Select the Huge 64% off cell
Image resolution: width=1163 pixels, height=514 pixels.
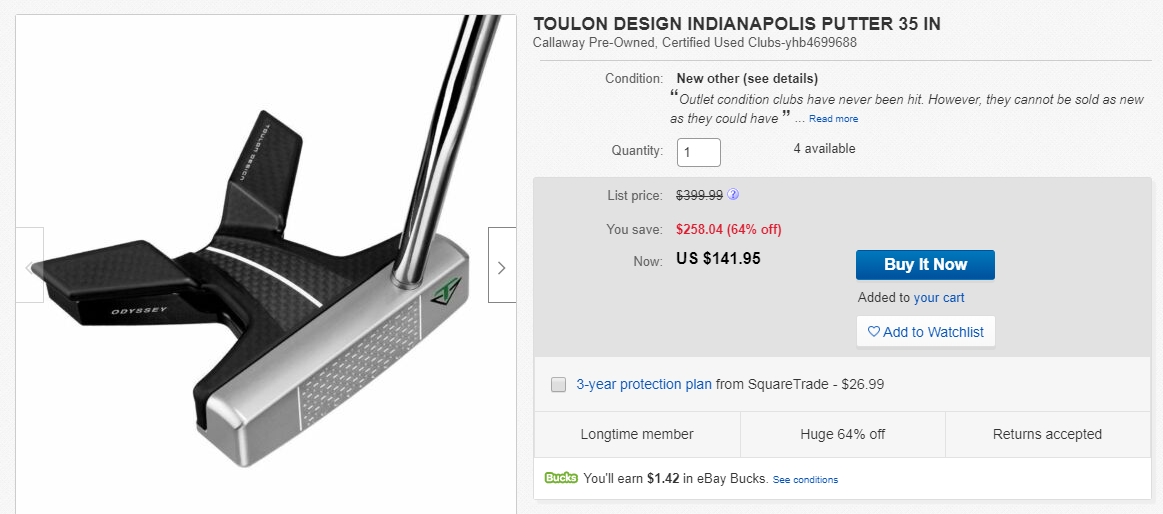[842, 434]
